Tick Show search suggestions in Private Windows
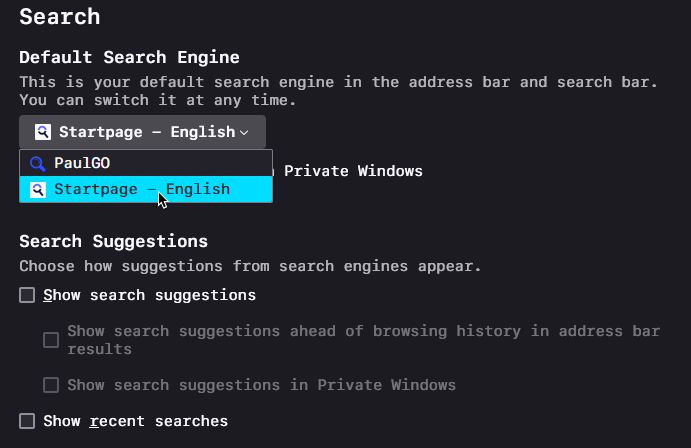Screen dimensions: 691x448 [51, 385]
